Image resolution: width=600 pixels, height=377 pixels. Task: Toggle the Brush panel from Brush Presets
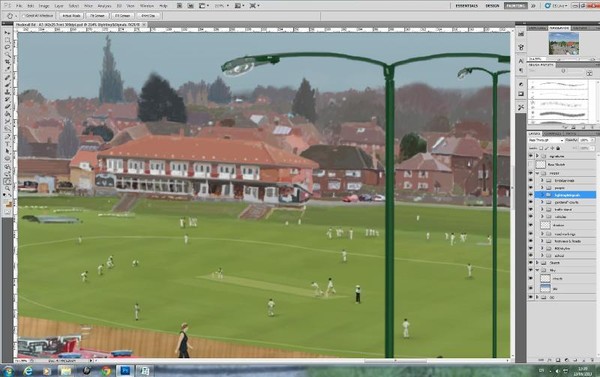(x=589, y=73)
